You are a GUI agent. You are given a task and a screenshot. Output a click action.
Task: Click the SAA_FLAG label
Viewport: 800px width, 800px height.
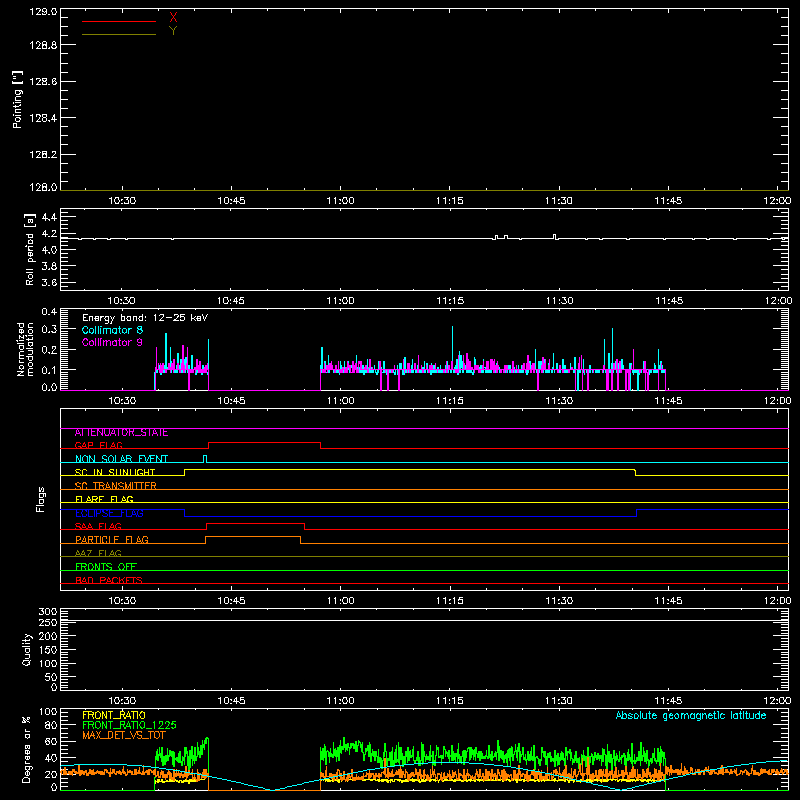point(98,526)
